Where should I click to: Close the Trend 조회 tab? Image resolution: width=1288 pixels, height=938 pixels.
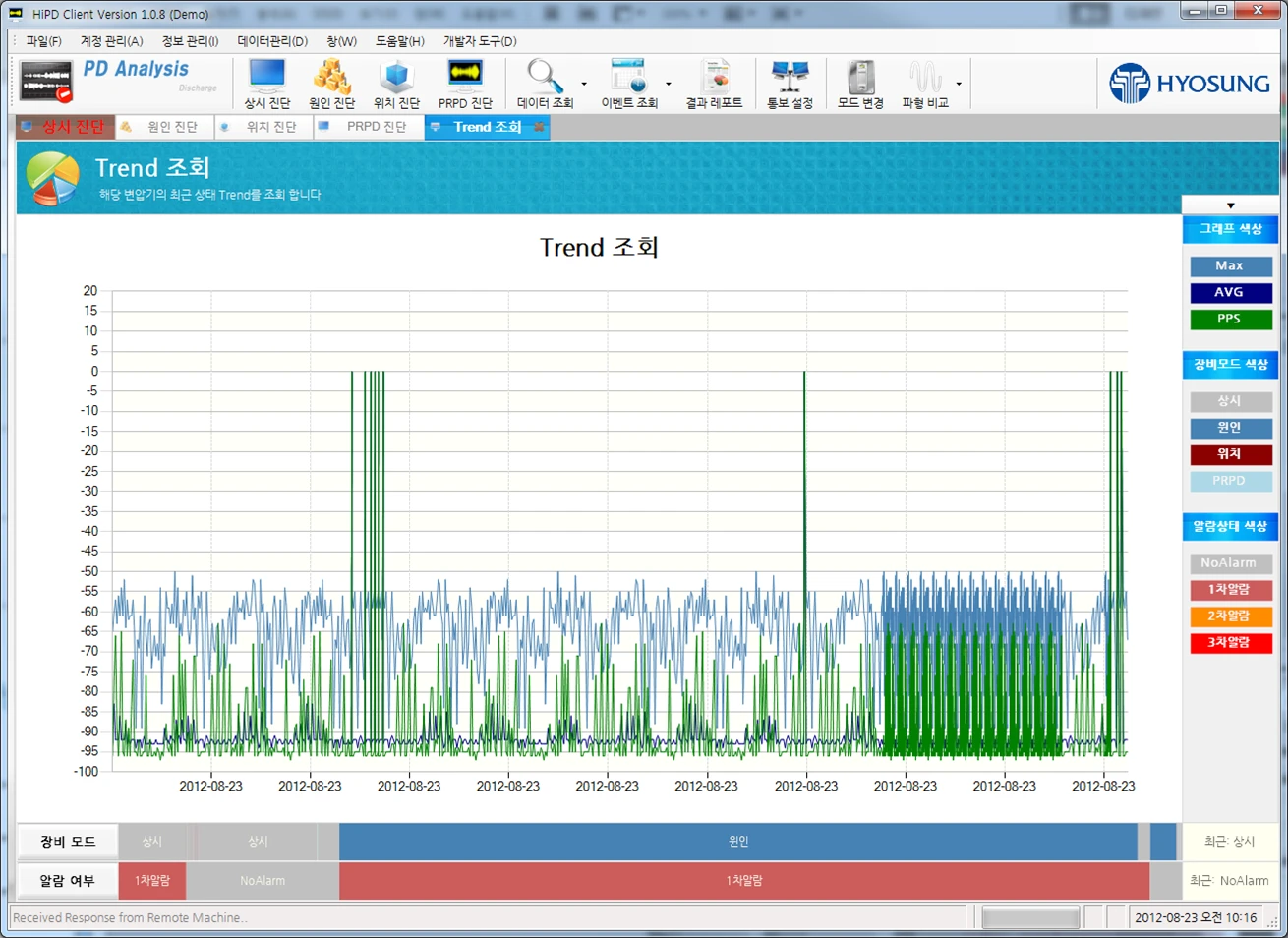539,127
